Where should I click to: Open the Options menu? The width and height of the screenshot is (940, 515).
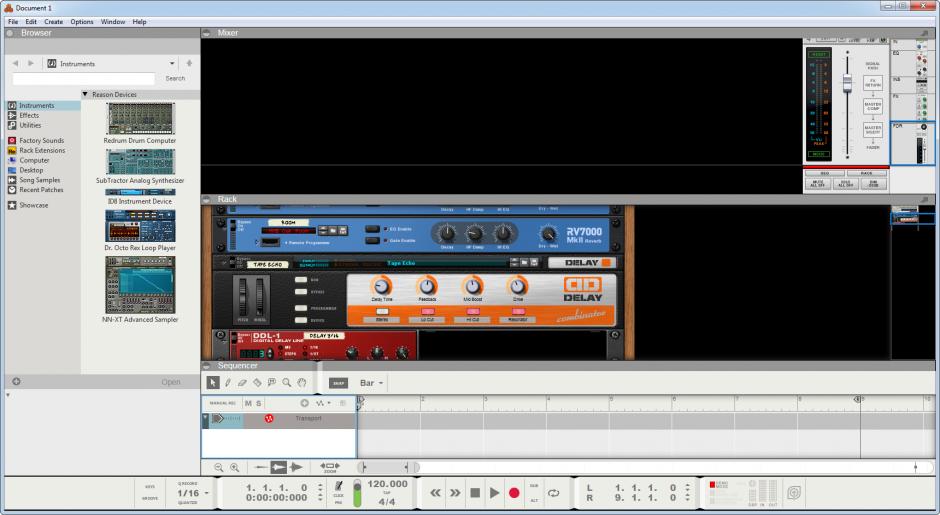point(82,22)
